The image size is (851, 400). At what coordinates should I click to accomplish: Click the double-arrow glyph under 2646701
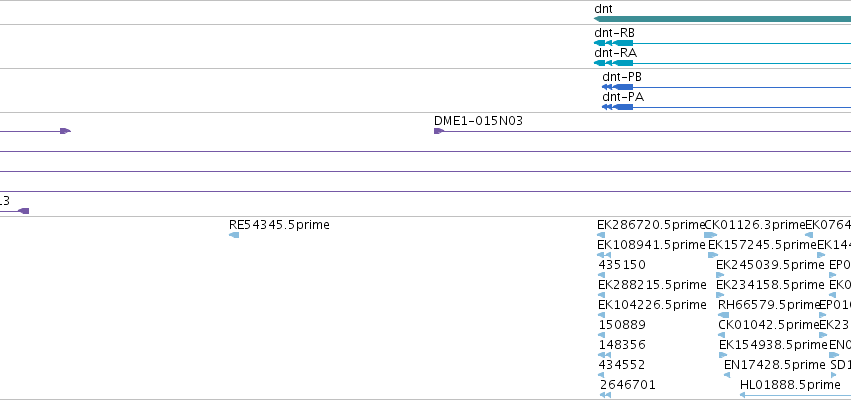pos(606,396)
